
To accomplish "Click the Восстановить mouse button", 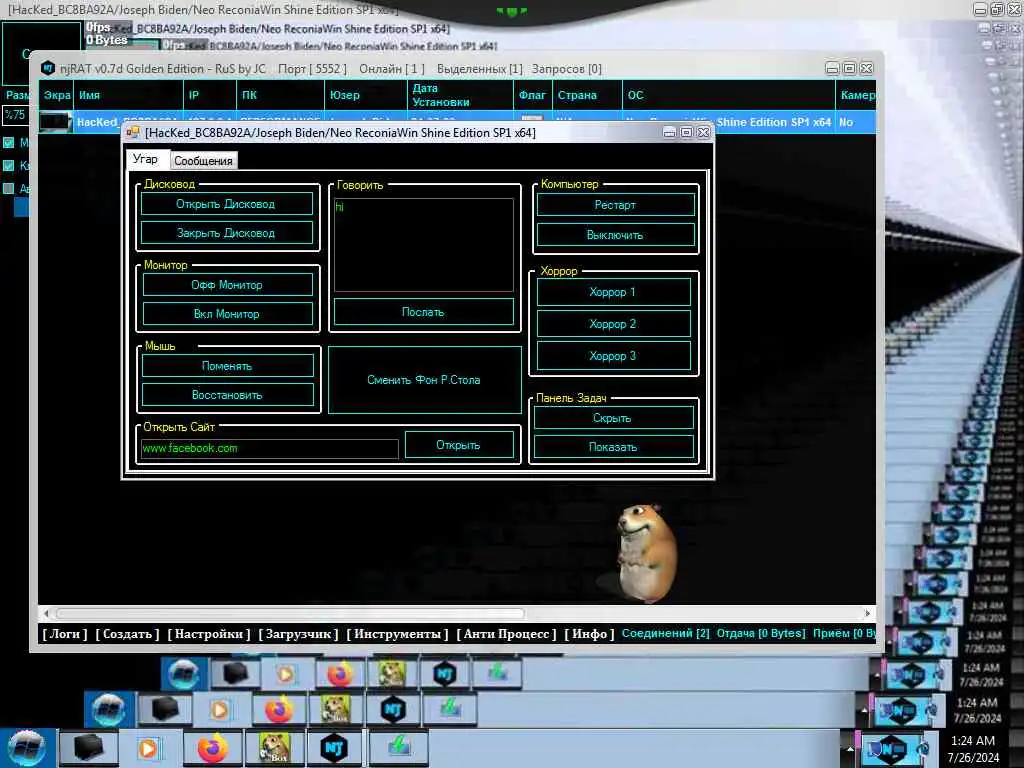I will click(227, 394).
